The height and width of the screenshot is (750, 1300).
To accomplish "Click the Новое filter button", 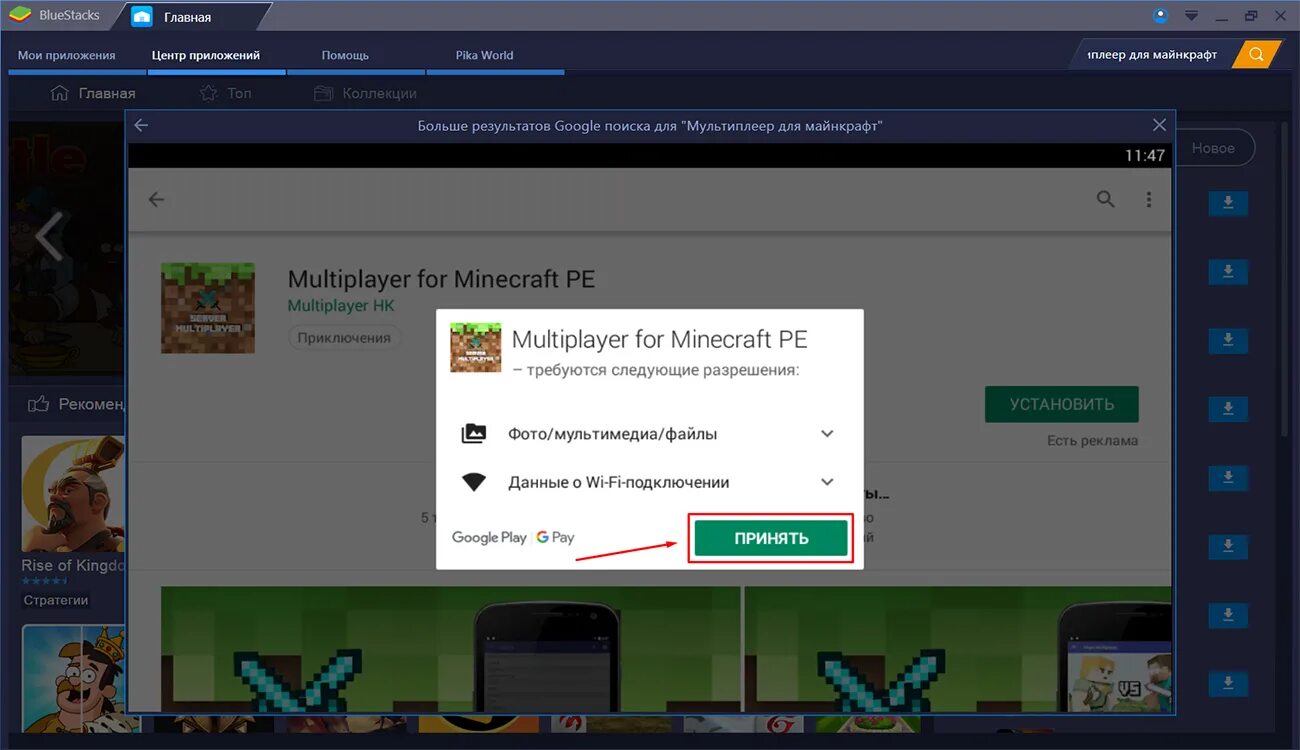I will pyautogui.click(x=1213, y=148).
